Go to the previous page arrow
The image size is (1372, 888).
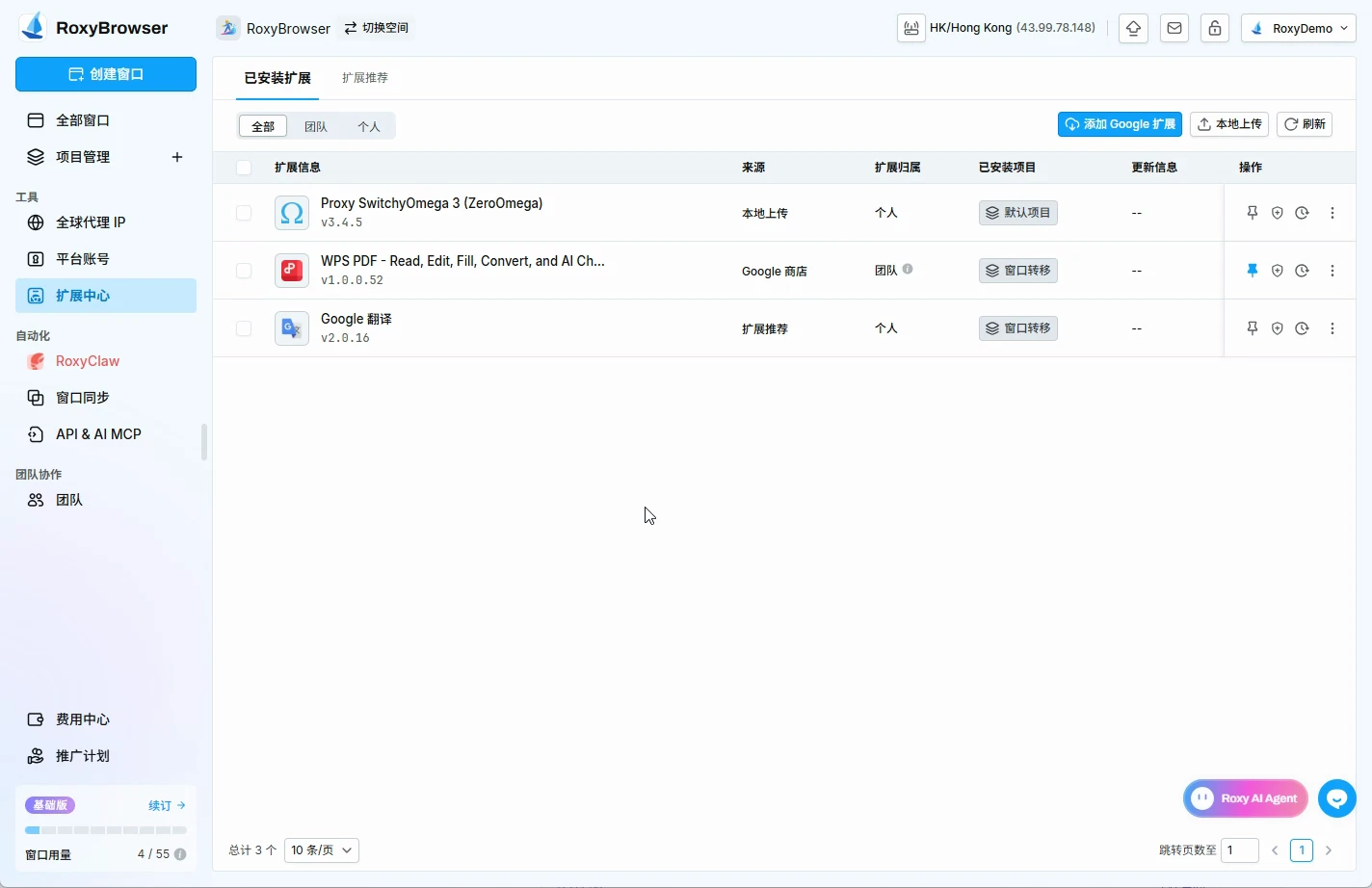1275,850
